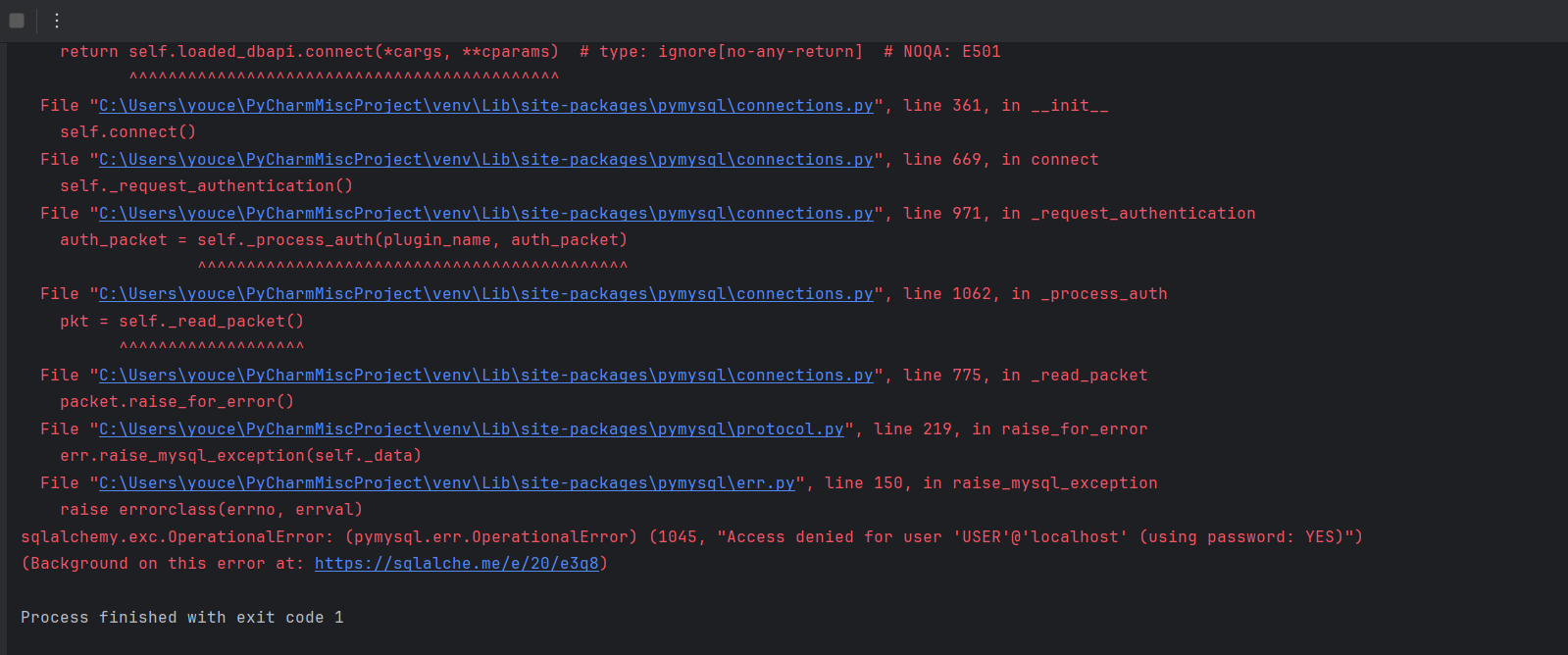The height and width of the screenshot is (655, 1568).
Task: Click the 'raise errorclass(errno, errval)' line
Action: [211, 510]
